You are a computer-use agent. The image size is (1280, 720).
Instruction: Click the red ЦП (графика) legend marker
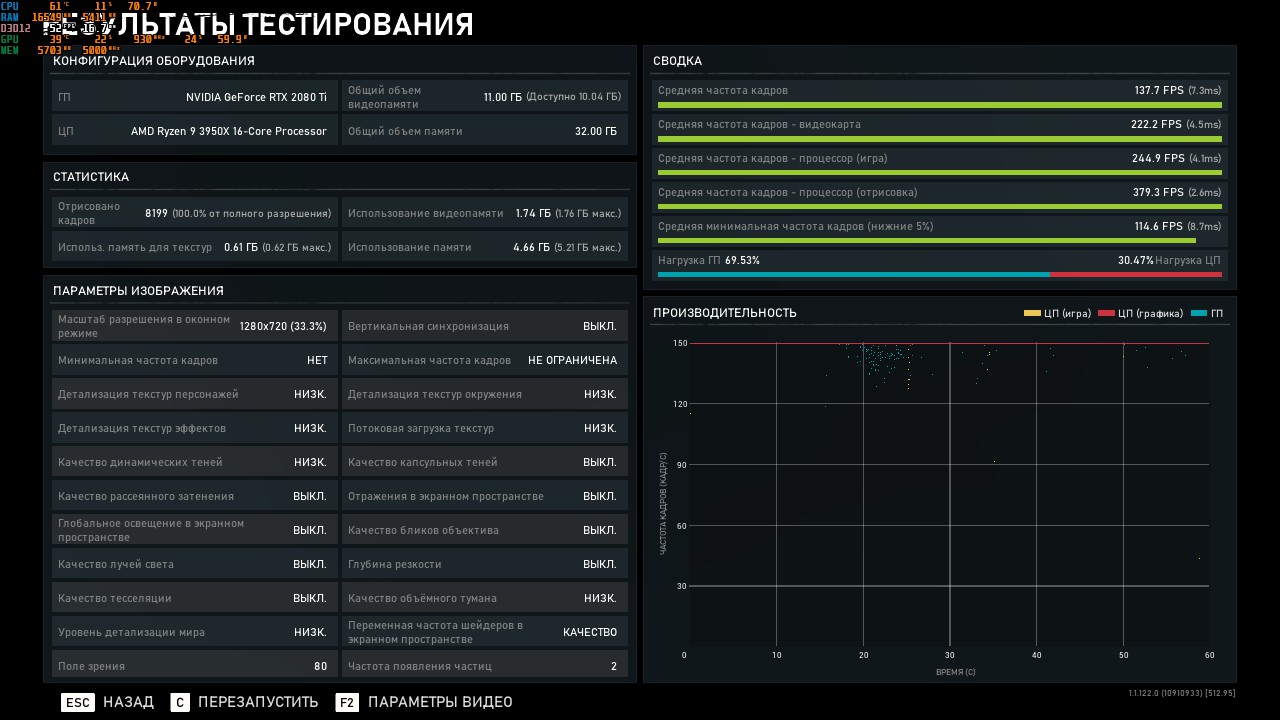(1106, 314)
